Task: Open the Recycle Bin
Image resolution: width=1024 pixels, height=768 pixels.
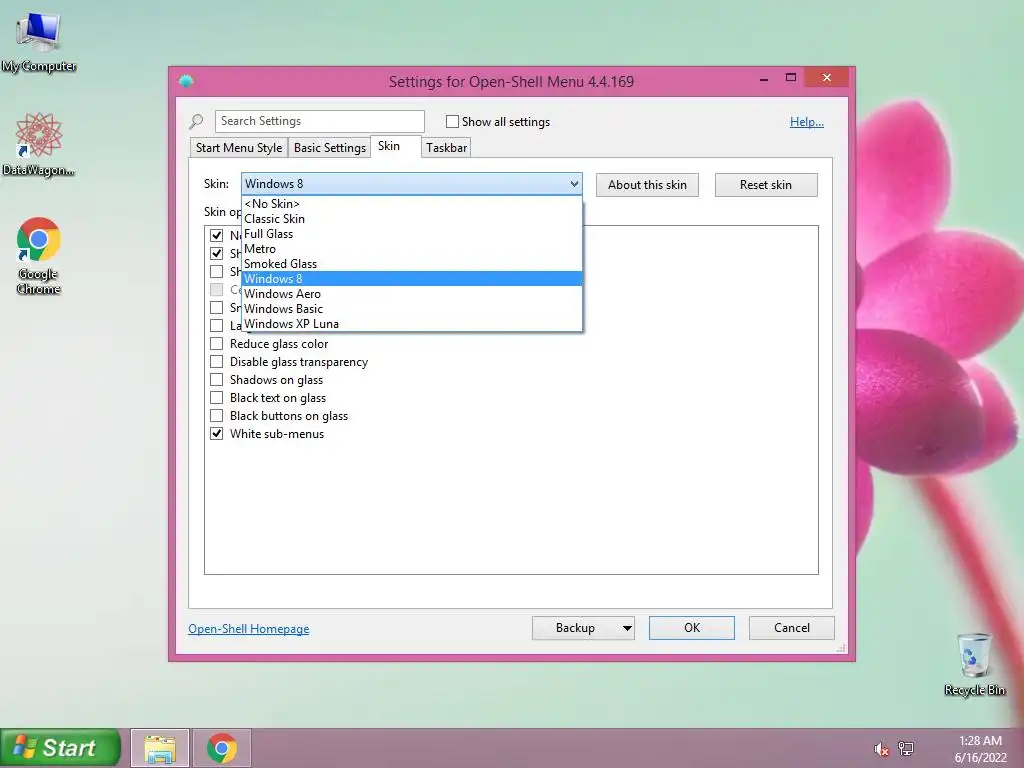Action: (974, 664)
